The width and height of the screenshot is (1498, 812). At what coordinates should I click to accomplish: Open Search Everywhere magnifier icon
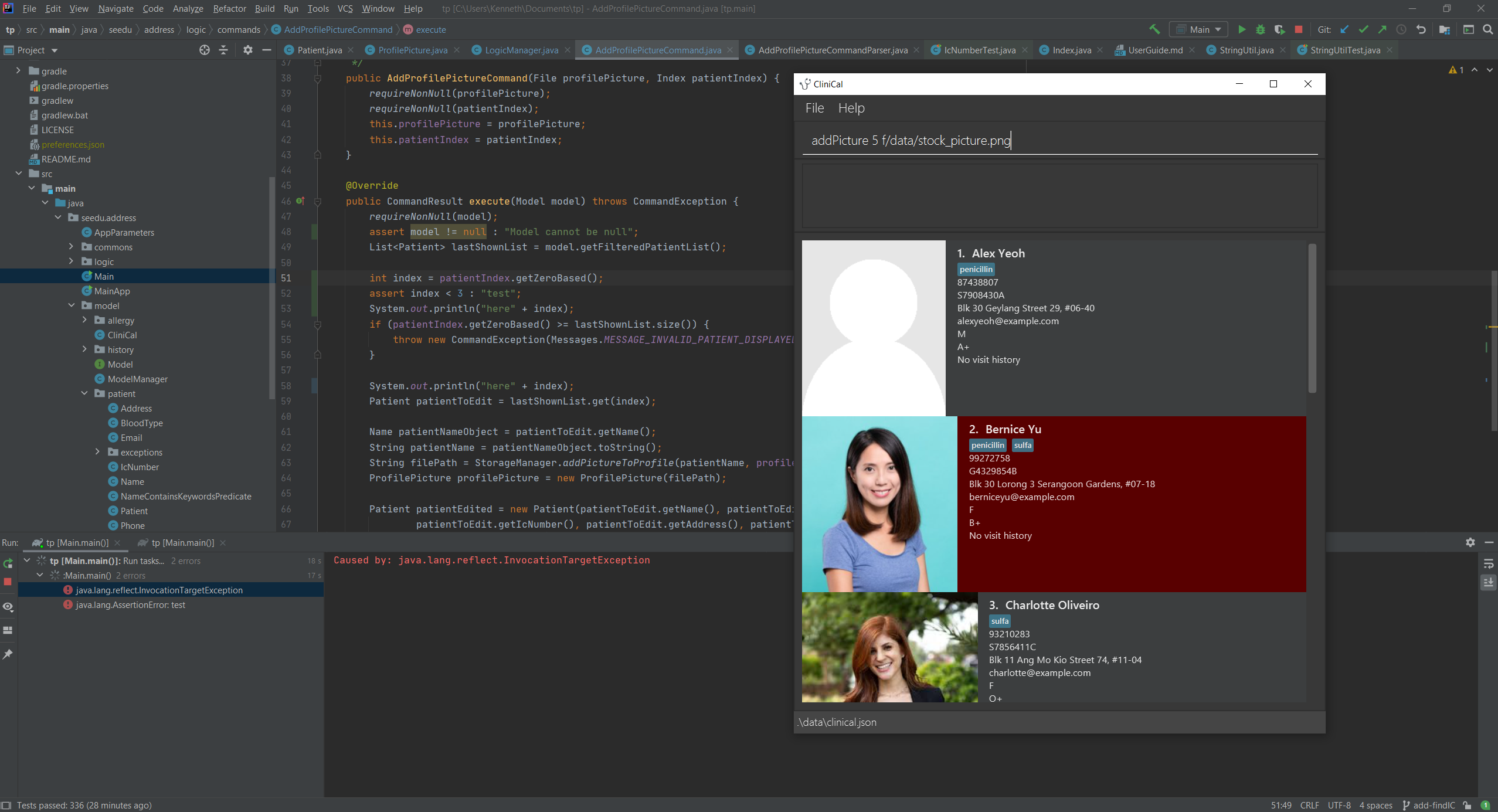[x=1487, y=29]
